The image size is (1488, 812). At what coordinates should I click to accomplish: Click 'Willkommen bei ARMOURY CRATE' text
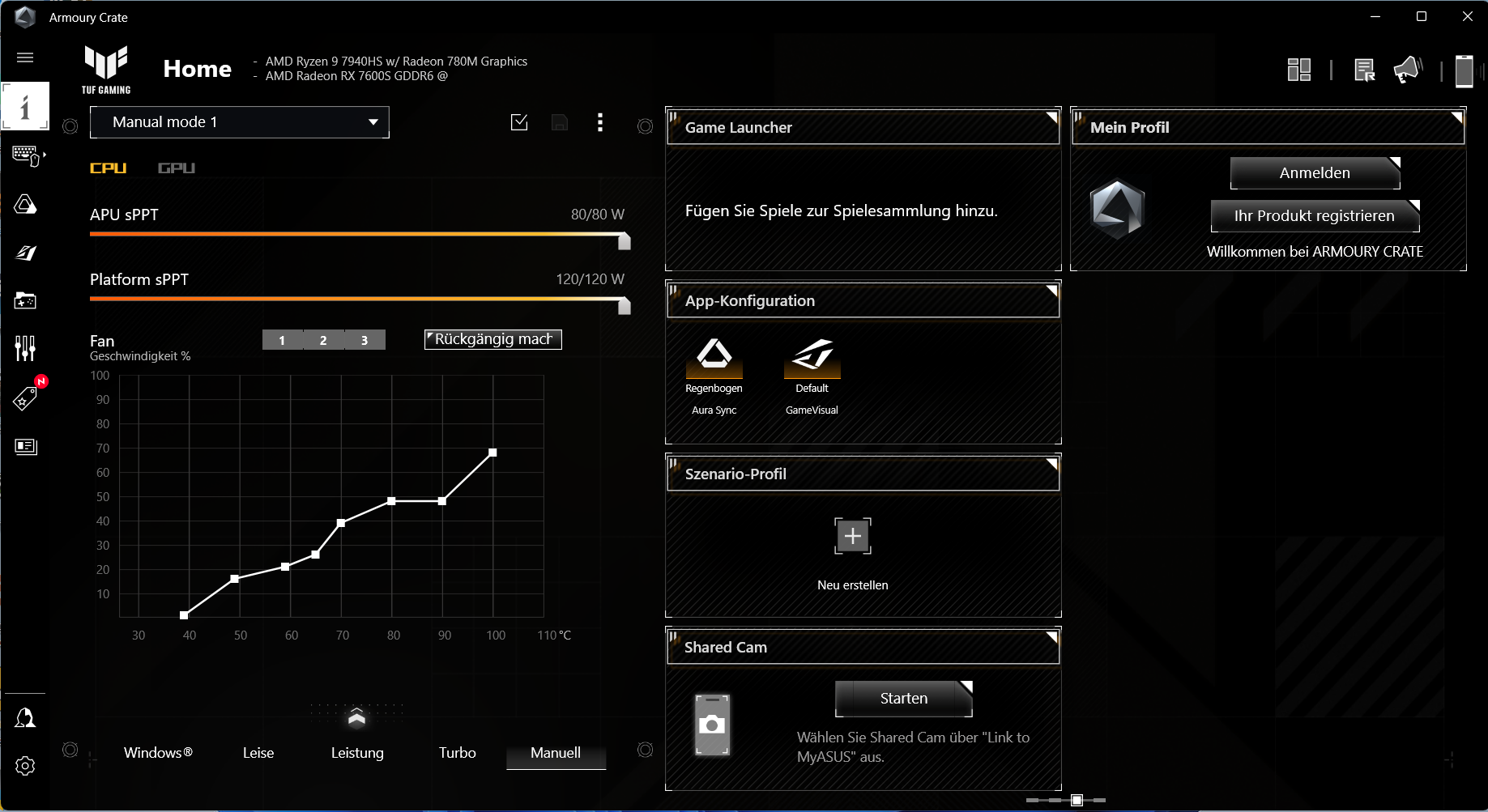click(1315, 252)
